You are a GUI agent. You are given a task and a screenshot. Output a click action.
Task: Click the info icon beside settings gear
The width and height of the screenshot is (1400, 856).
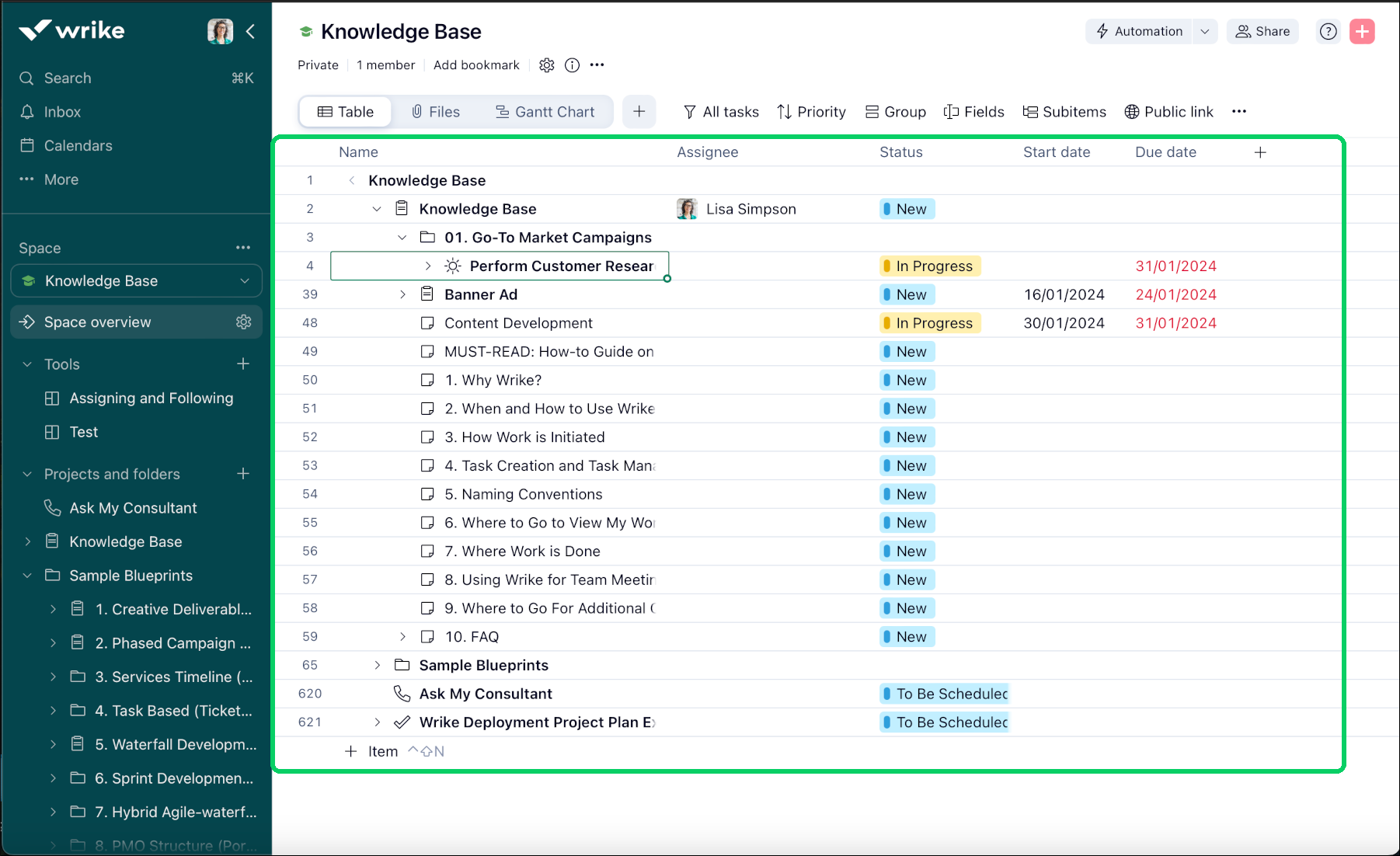click(572, 65)
